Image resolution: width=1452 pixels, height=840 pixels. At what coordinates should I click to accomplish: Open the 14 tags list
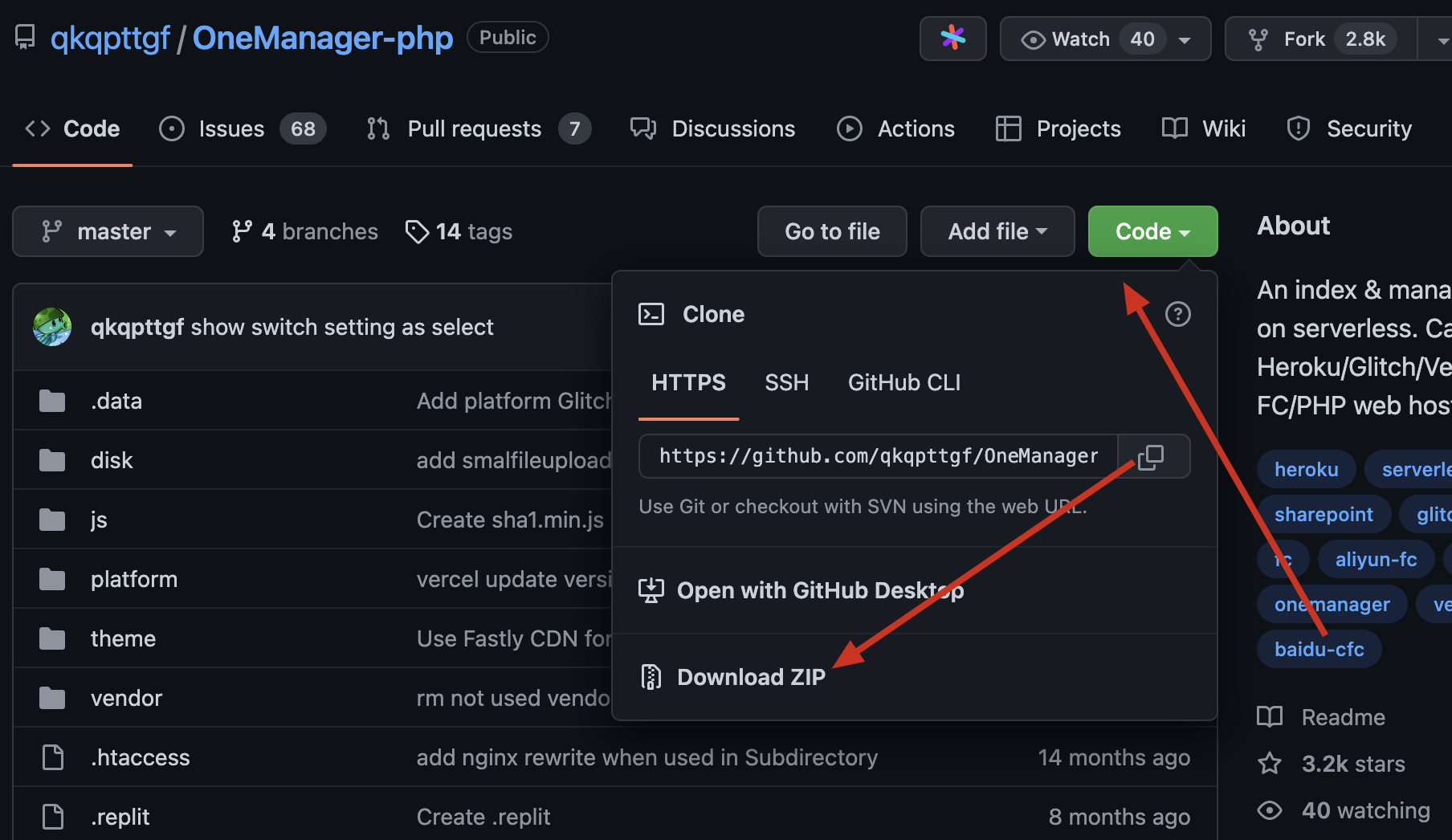[x=459, y=232]
